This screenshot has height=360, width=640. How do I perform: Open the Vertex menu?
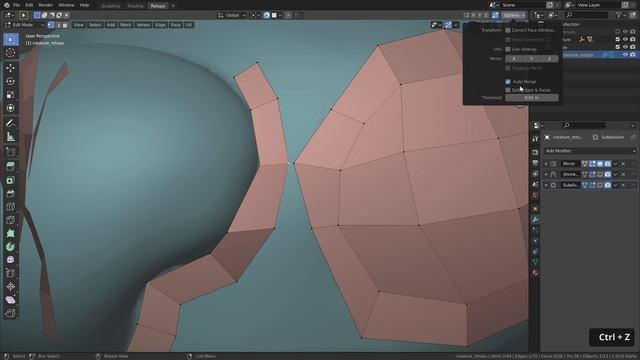[x=143, y=25]
